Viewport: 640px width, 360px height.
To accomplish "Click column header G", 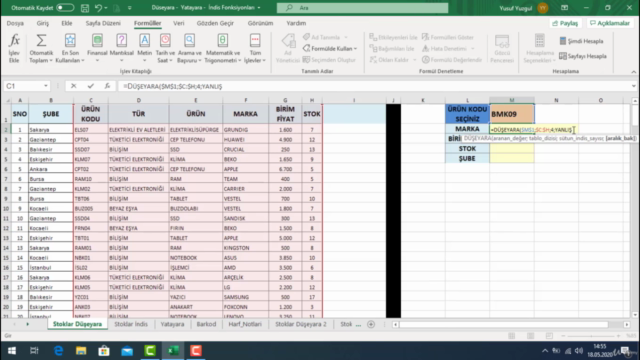I will (285, 100).
